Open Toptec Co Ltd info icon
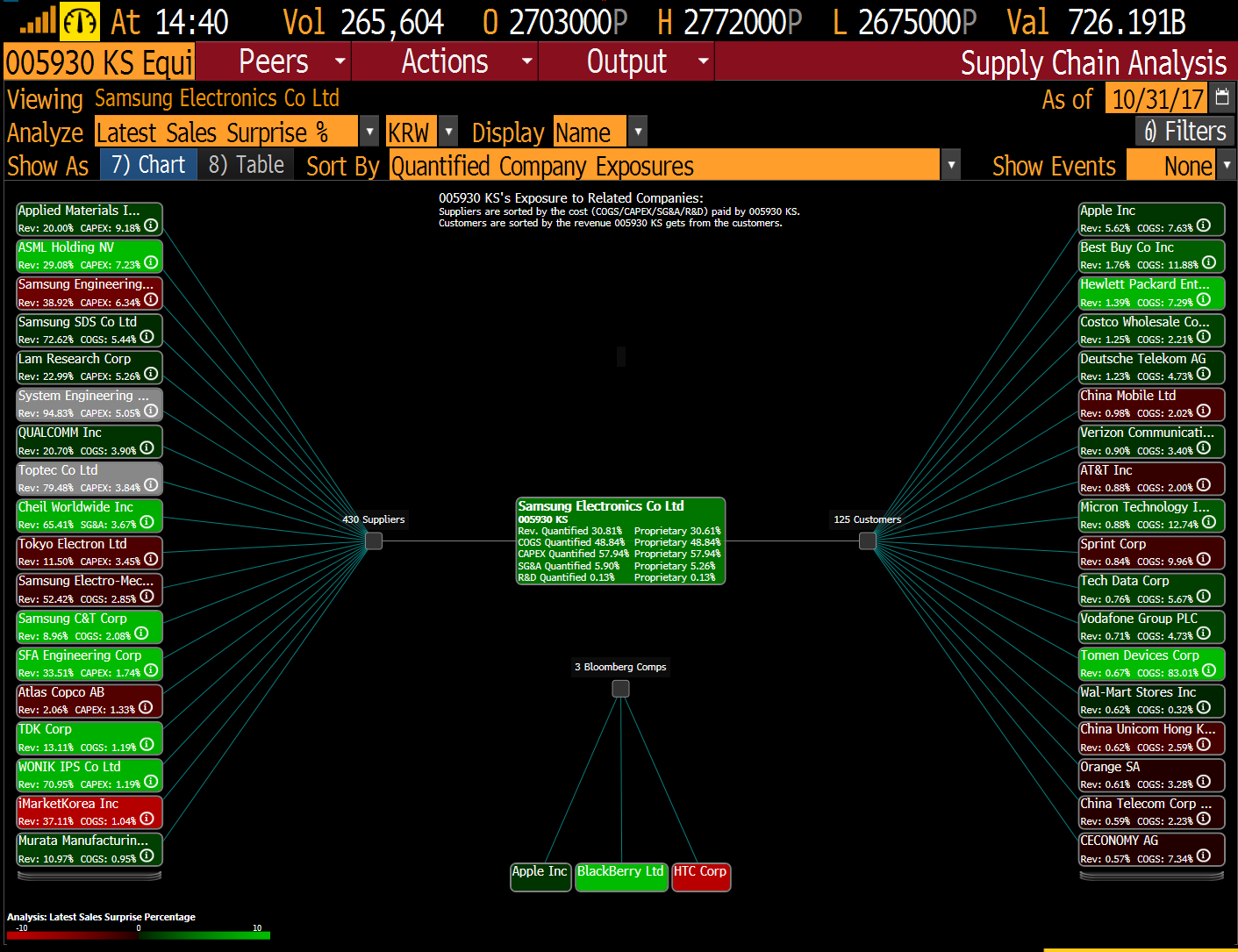1238x952 pixels. pos(151,485)
